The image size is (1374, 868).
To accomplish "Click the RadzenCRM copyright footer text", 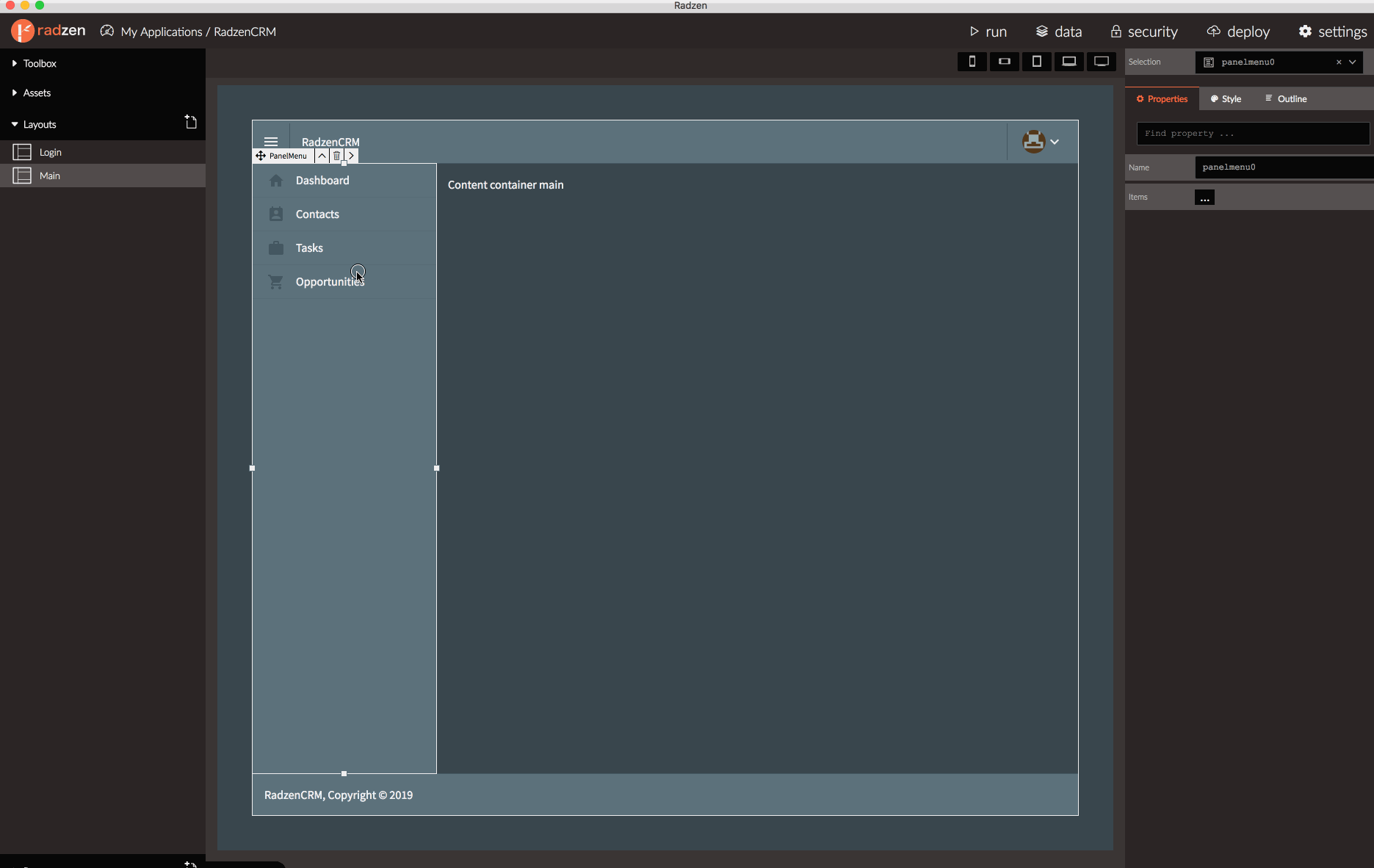I will (x=339, y=795).
